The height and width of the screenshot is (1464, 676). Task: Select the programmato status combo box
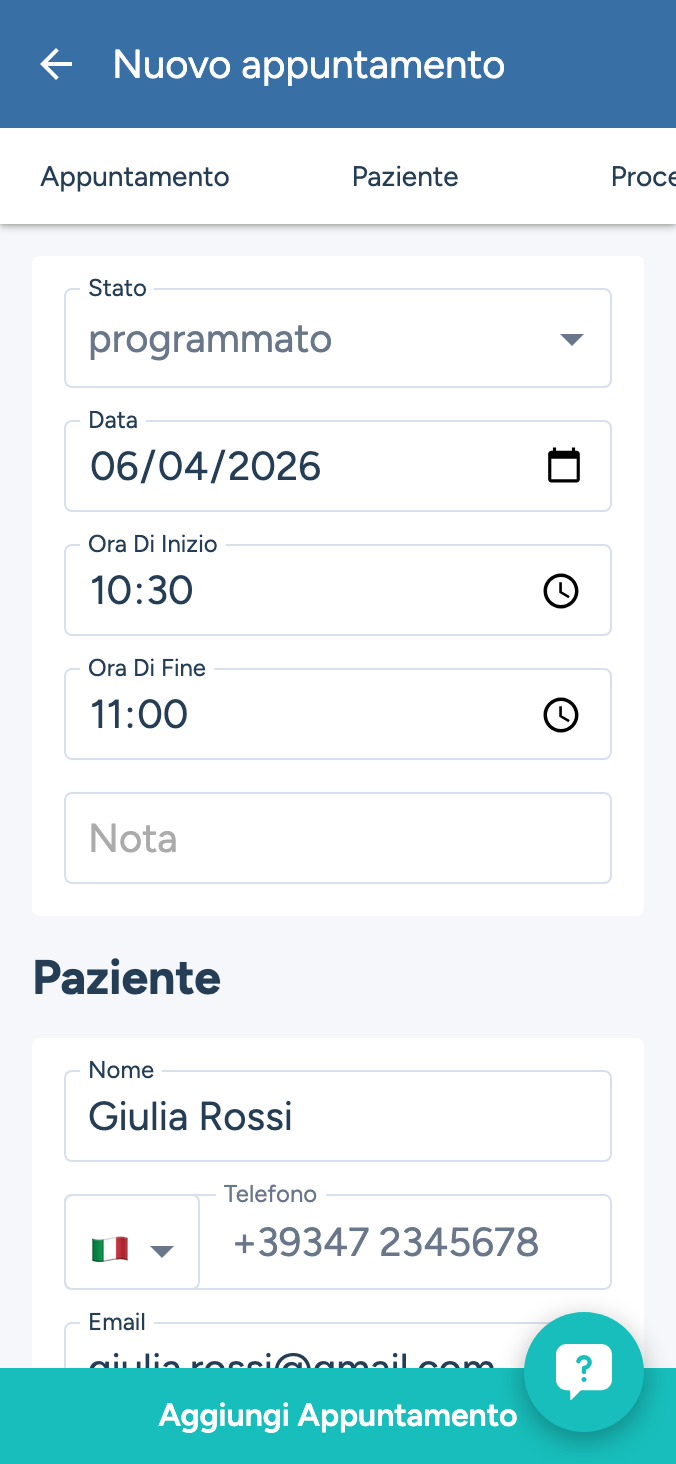click(x=300, y=340)
